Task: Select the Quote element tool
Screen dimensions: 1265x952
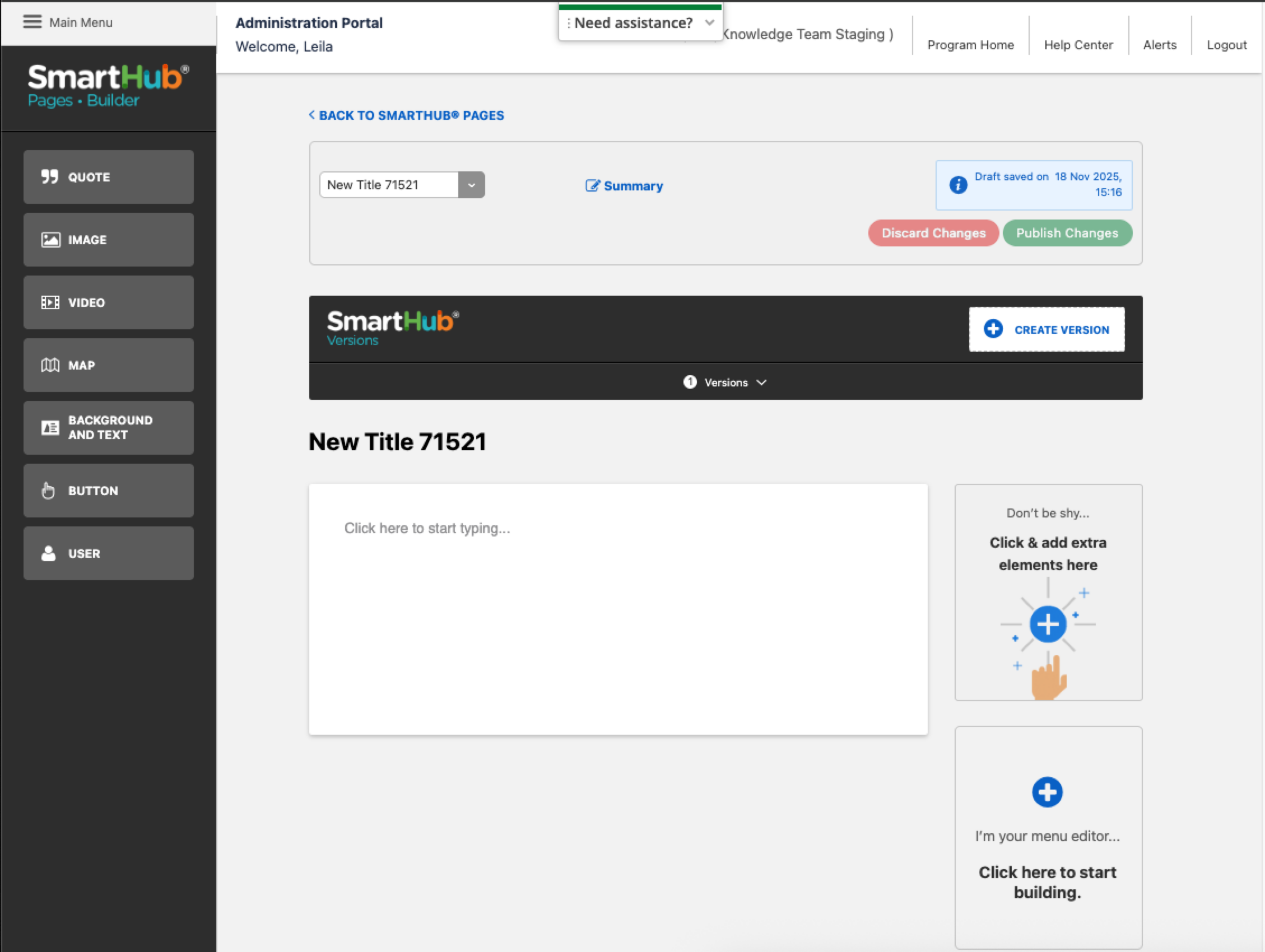Action: click(108, 176)
